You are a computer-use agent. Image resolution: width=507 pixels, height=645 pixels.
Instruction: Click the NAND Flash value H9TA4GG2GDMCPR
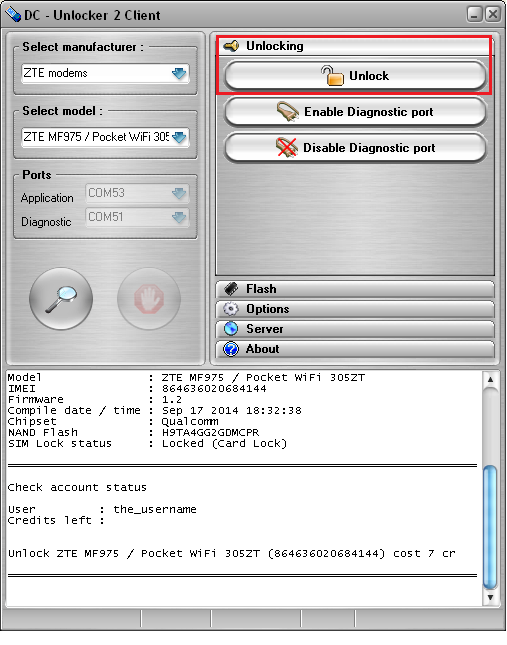[x=210, y=433]
